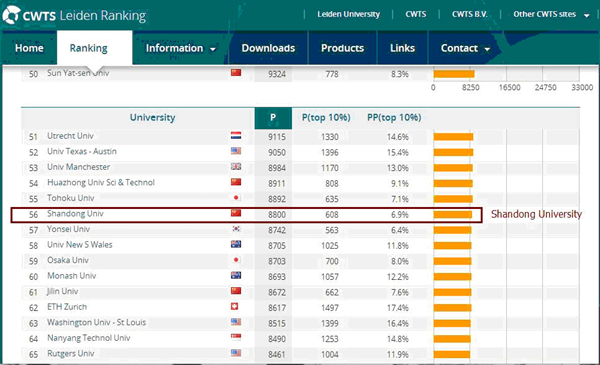Click the China flag beside Shandong Univ
This screenshot has width=600, height=365.
point(236,213)
